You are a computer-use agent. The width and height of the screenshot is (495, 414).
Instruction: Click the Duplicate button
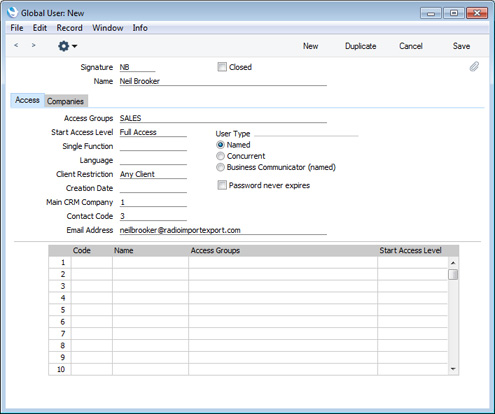361,46
